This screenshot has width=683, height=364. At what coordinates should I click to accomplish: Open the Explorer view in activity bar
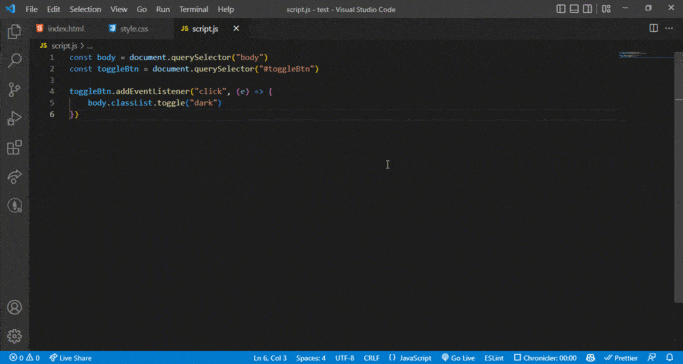14,31
